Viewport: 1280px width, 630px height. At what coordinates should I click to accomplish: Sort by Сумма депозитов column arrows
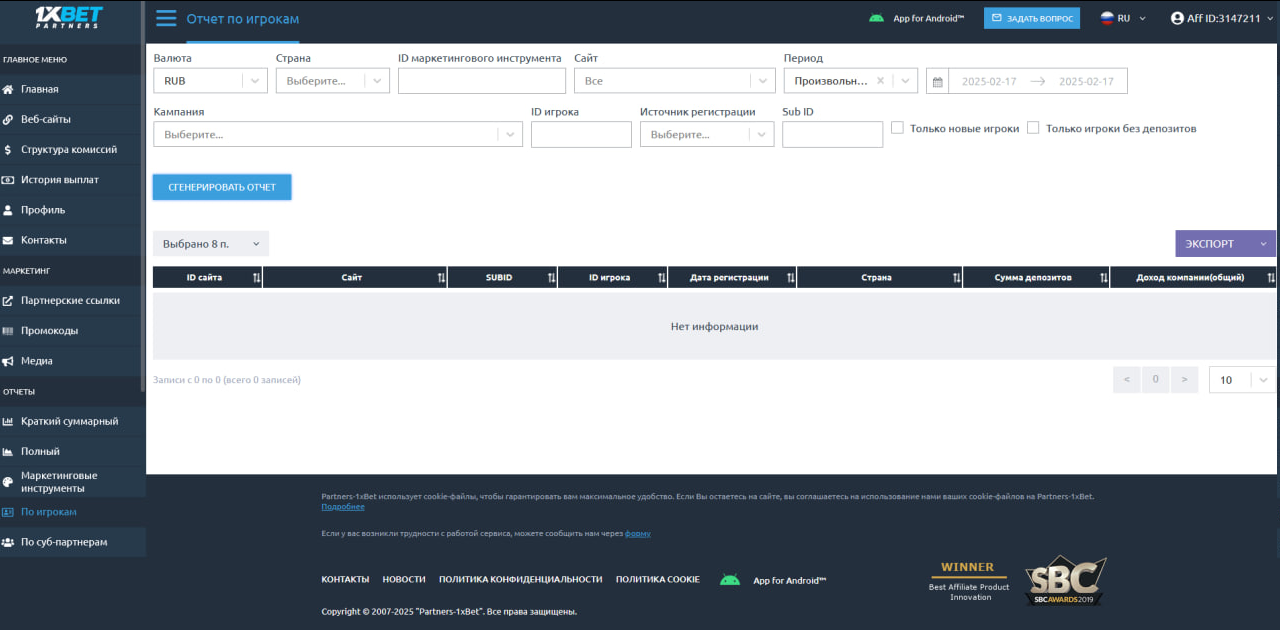[1104, 278]
